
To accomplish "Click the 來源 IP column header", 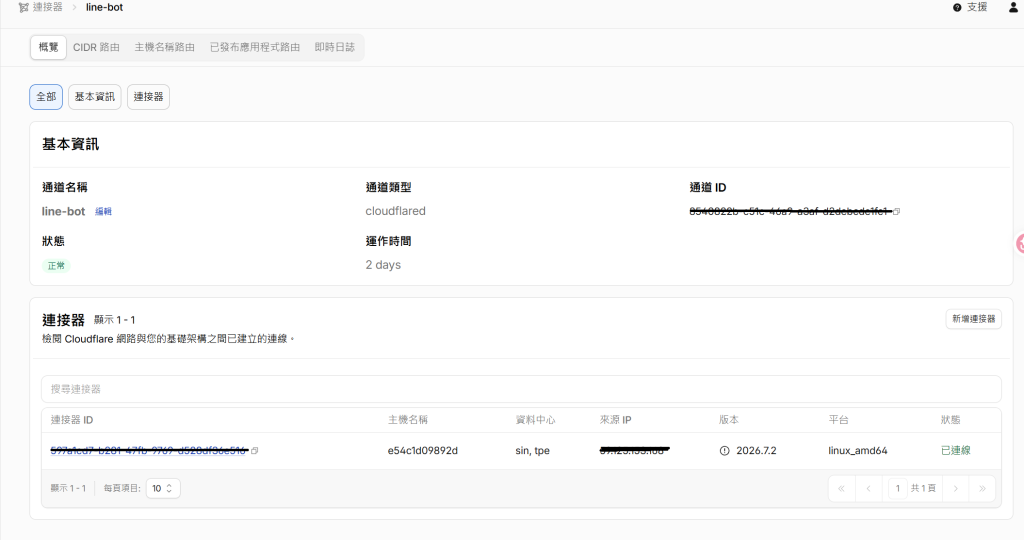I will click(x=615, y=420).
